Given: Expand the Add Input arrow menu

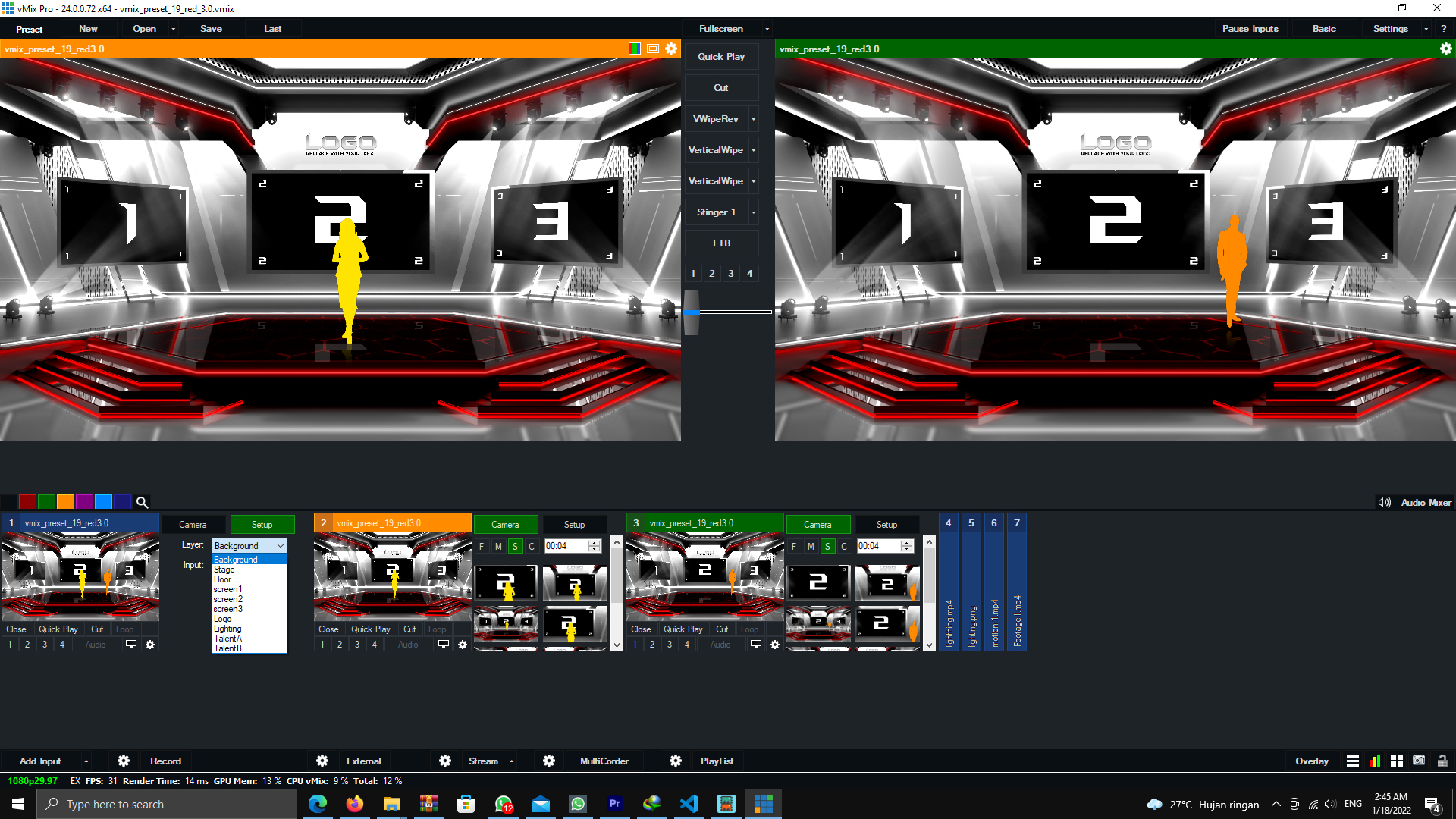Looking at the screenshot, I should [x=86, y=761].
